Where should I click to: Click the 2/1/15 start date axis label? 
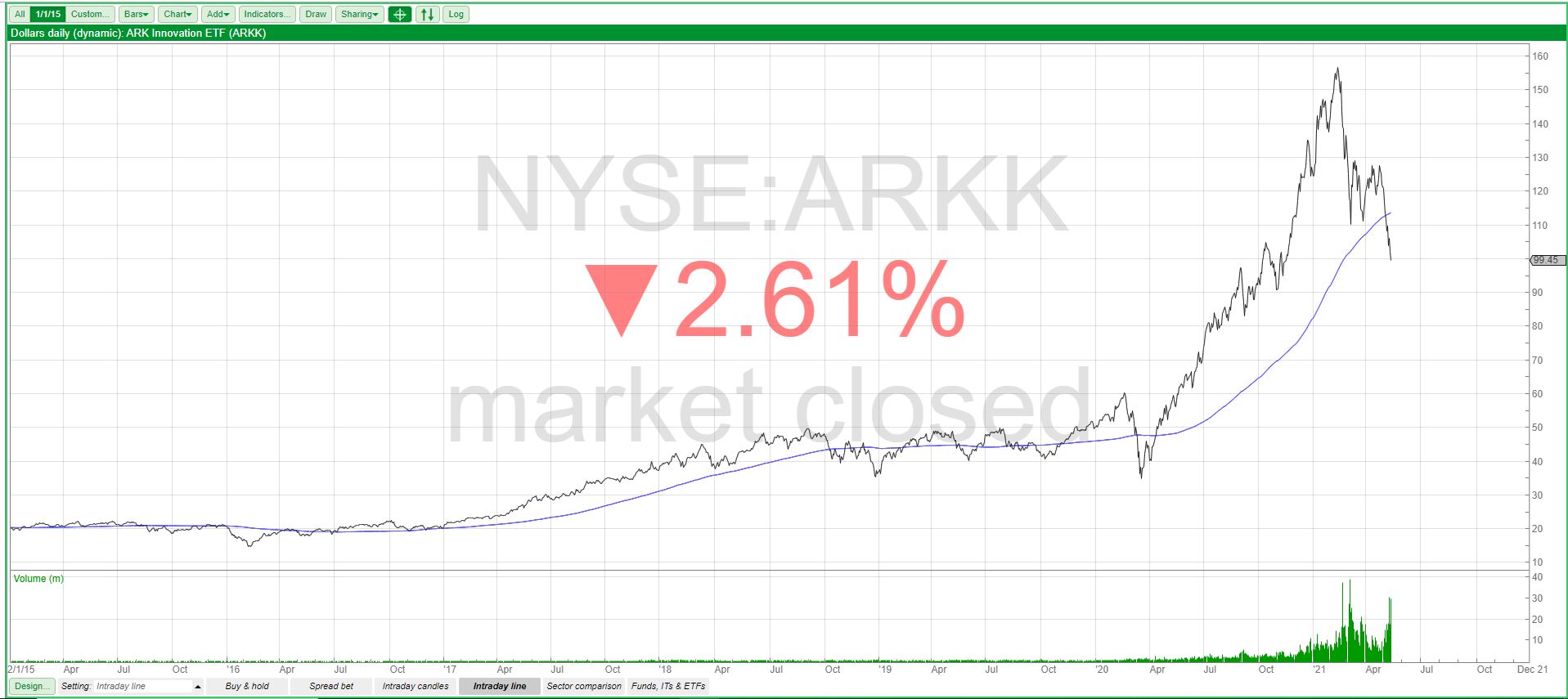[21, 669]
